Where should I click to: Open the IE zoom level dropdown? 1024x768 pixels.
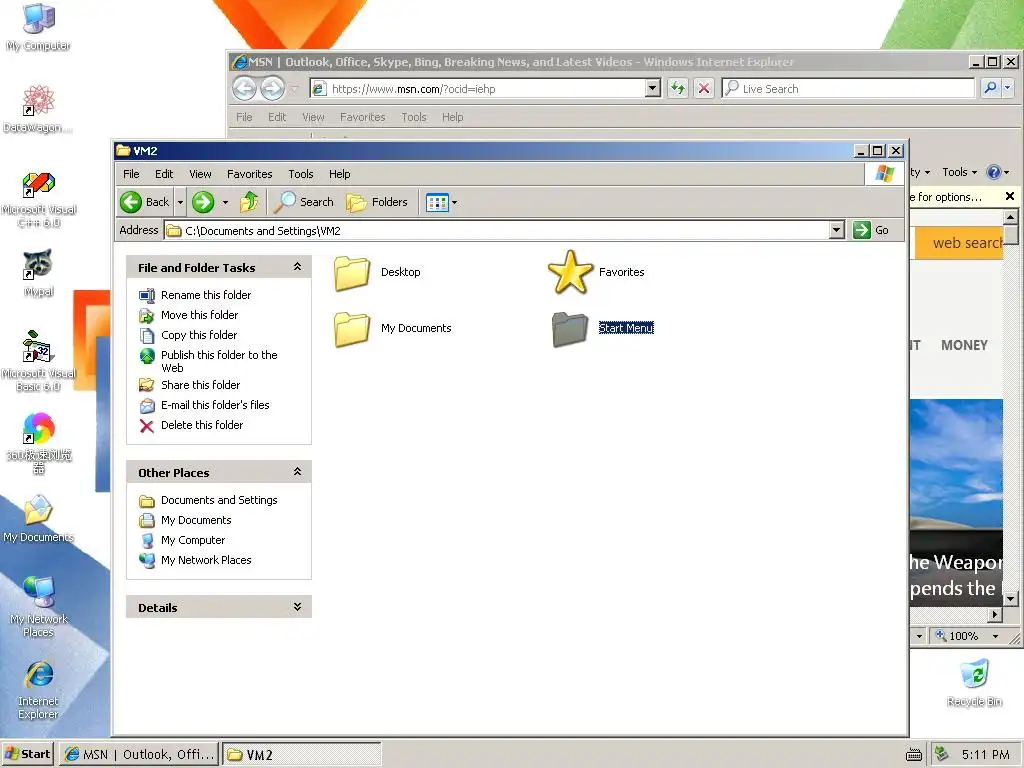[x=995, y=636]
